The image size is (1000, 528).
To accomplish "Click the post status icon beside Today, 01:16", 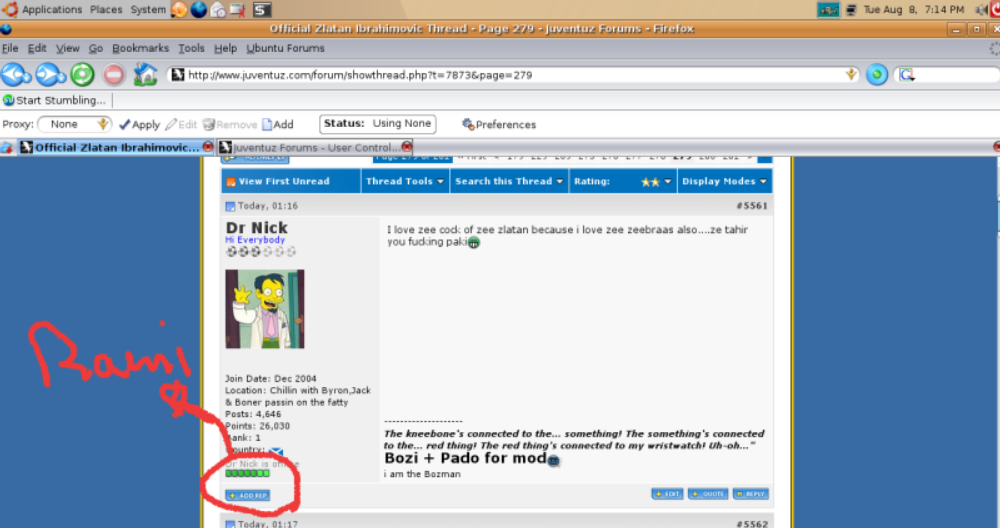I will coord(230,206).
